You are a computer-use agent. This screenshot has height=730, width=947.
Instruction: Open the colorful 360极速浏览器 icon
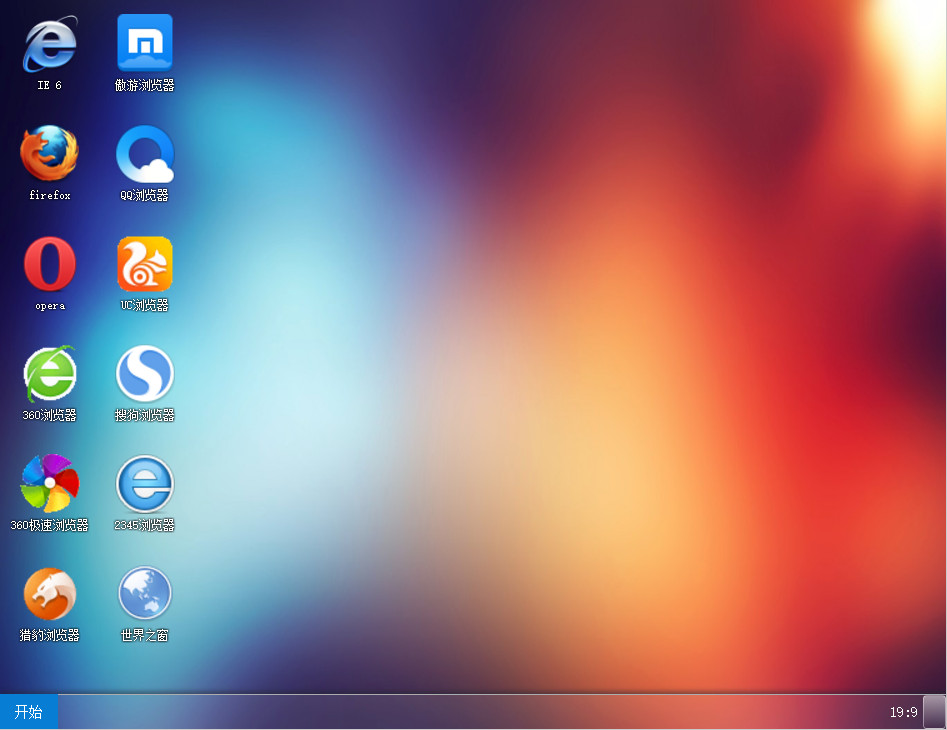tap(50, 483)
